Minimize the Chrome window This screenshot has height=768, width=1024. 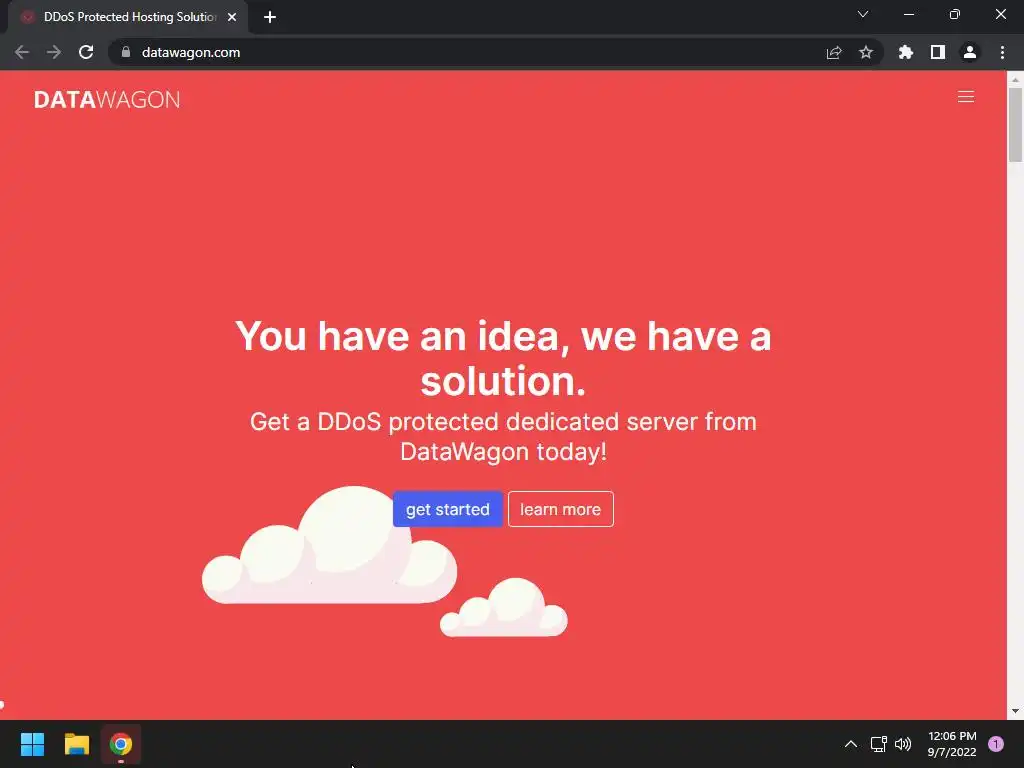[908, 14]
